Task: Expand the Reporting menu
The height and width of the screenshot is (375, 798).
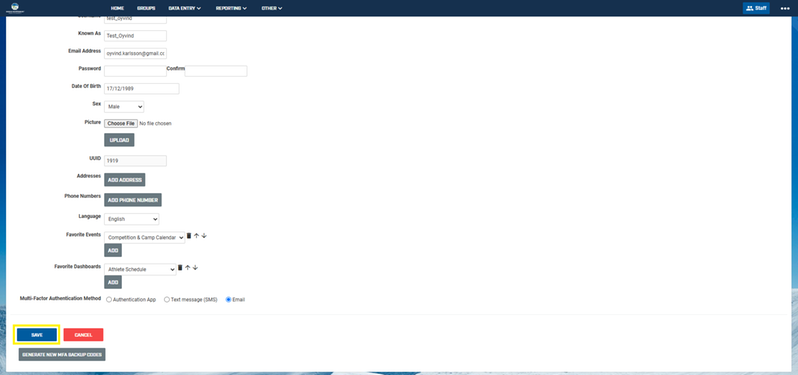Action: point(231,8)
